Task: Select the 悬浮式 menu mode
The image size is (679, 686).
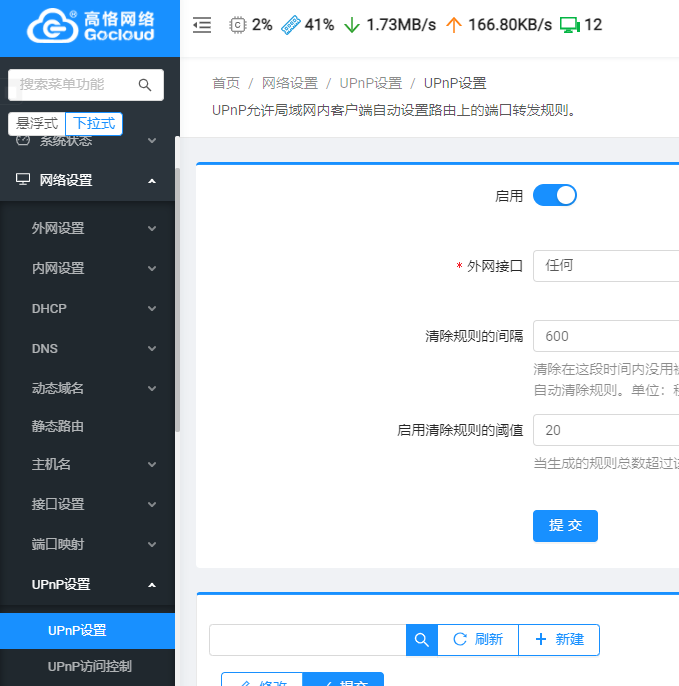Action: click(37, 124)
